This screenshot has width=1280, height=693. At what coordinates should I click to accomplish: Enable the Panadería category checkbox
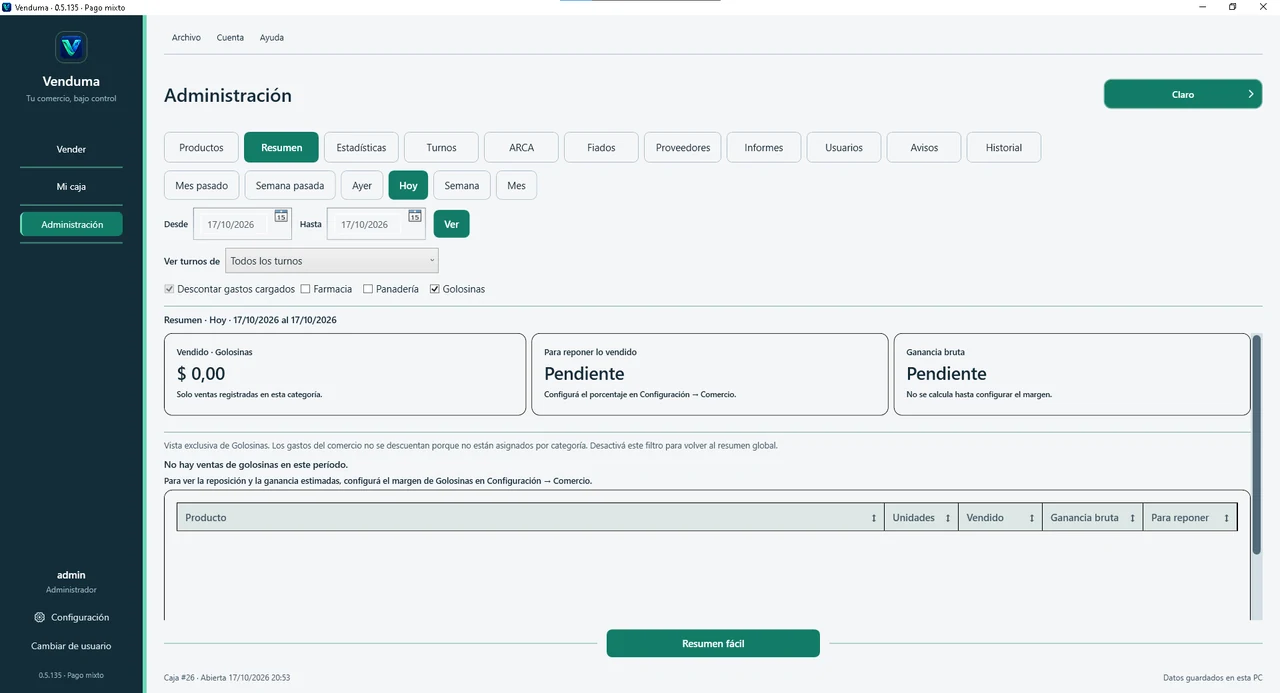368,289
